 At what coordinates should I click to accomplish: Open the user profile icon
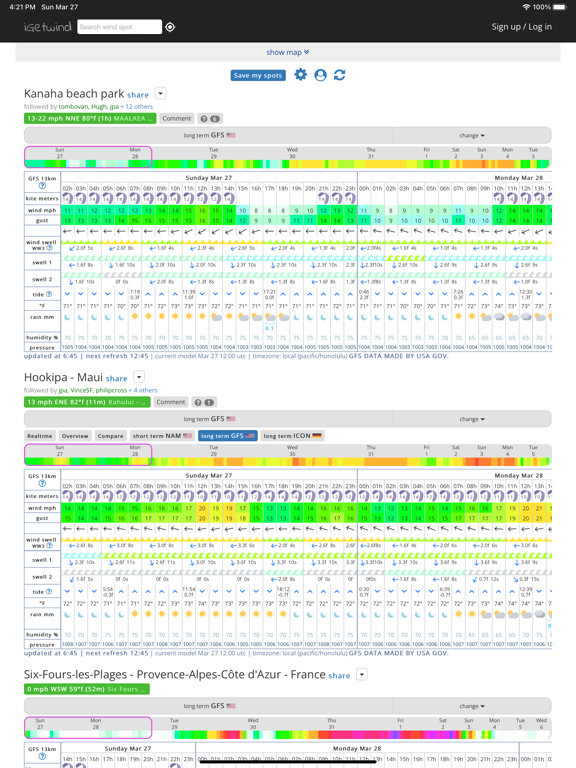click(x=320, y=75)
